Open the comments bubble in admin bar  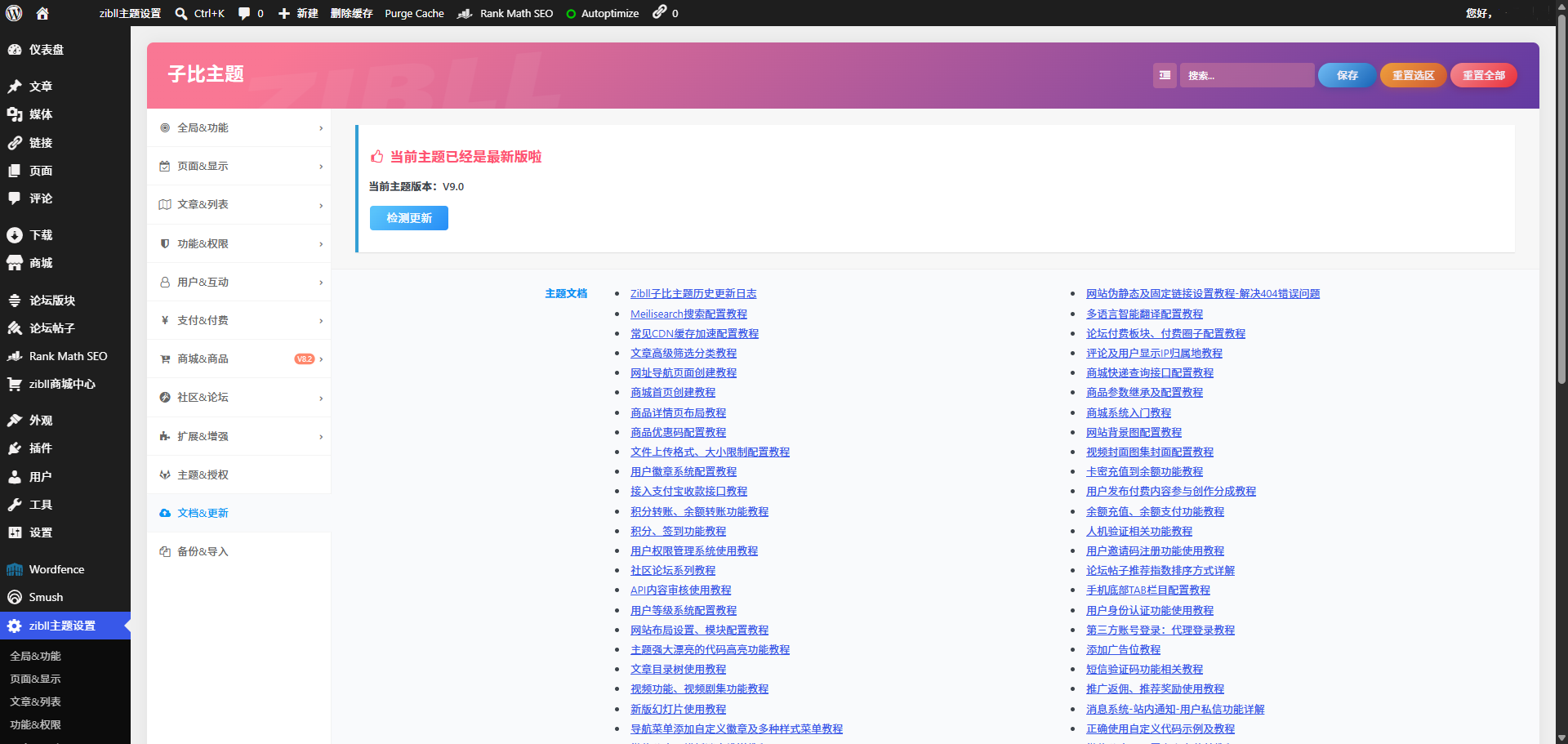(x=244, y=13)
